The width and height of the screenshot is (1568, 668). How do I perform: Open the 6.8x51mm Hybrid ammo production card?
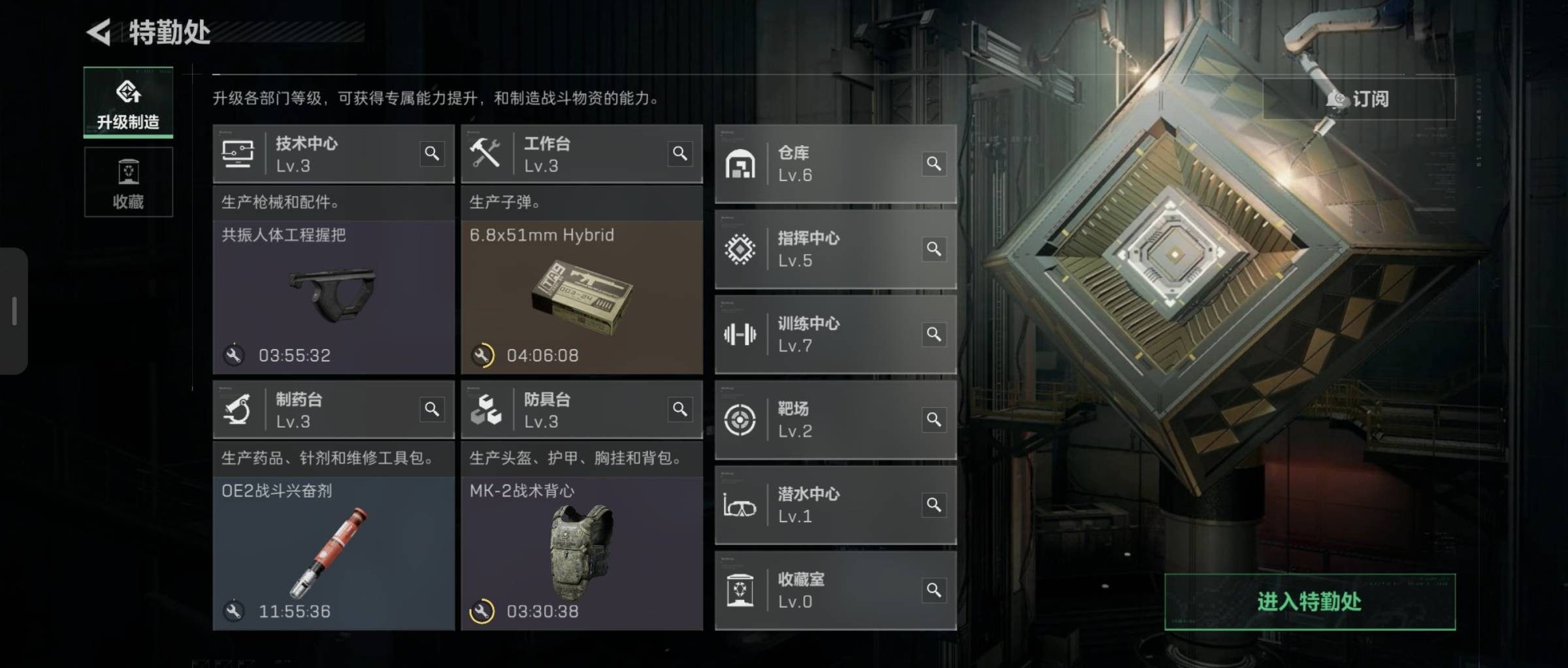tap(582, 297)
